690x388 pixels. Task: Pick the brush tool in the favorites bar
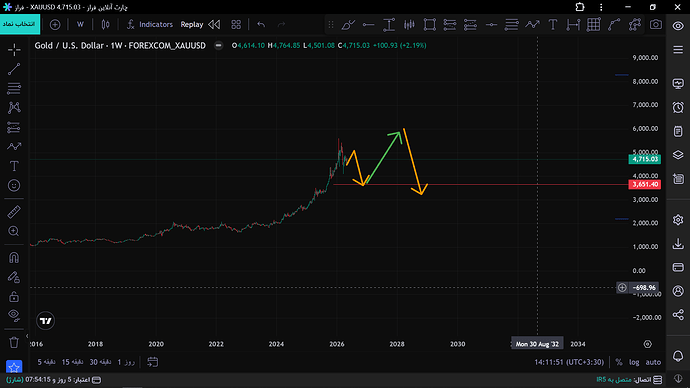tap(348, 25)
